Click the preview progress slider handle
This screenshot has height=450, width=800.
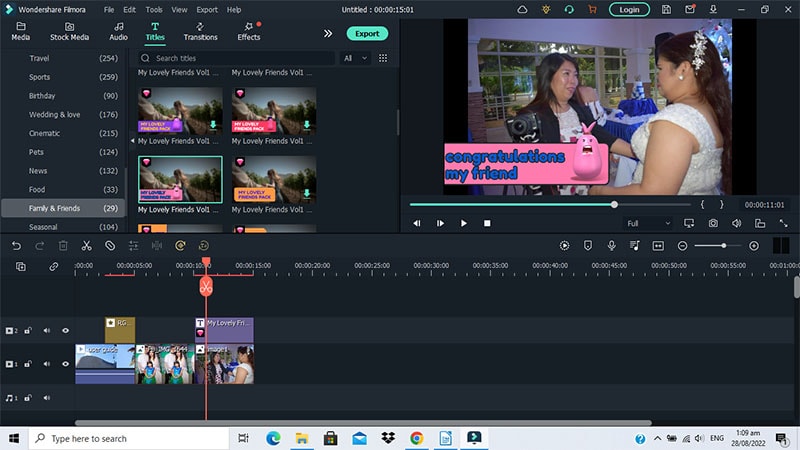click(x=614, y=205)
